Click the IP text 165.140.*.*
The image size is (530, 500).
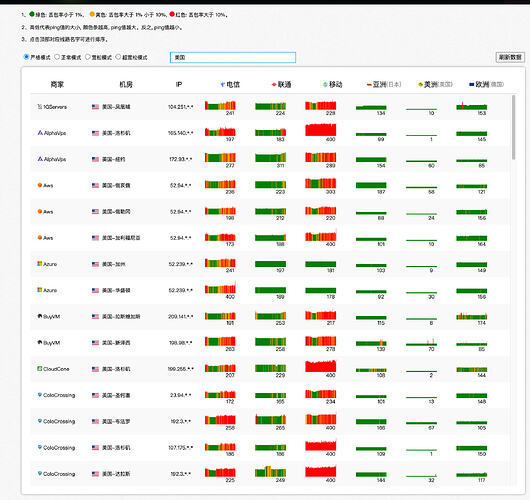pos(180,133)
